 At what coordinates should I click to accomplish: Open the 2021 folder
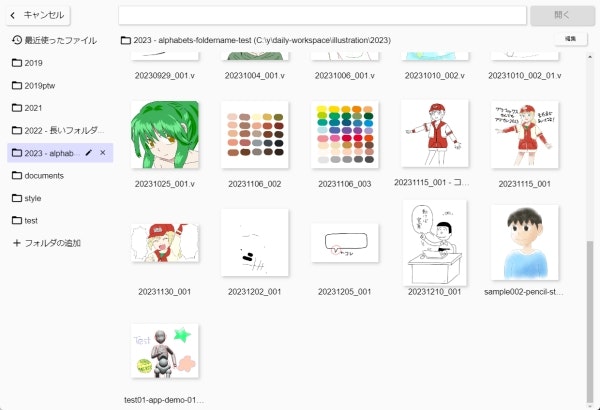tap(60, 108)
